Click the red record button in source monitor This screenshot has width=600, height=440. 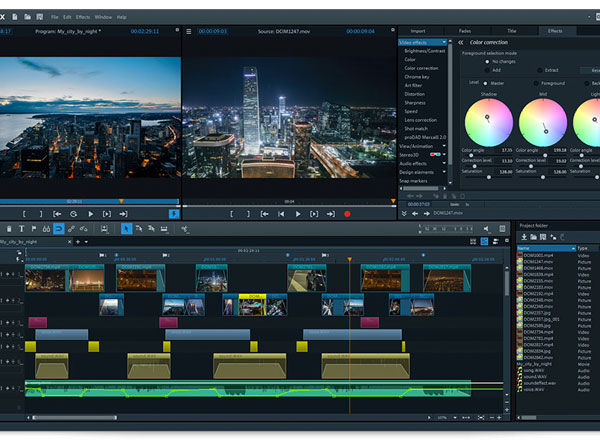click(347, 214)
